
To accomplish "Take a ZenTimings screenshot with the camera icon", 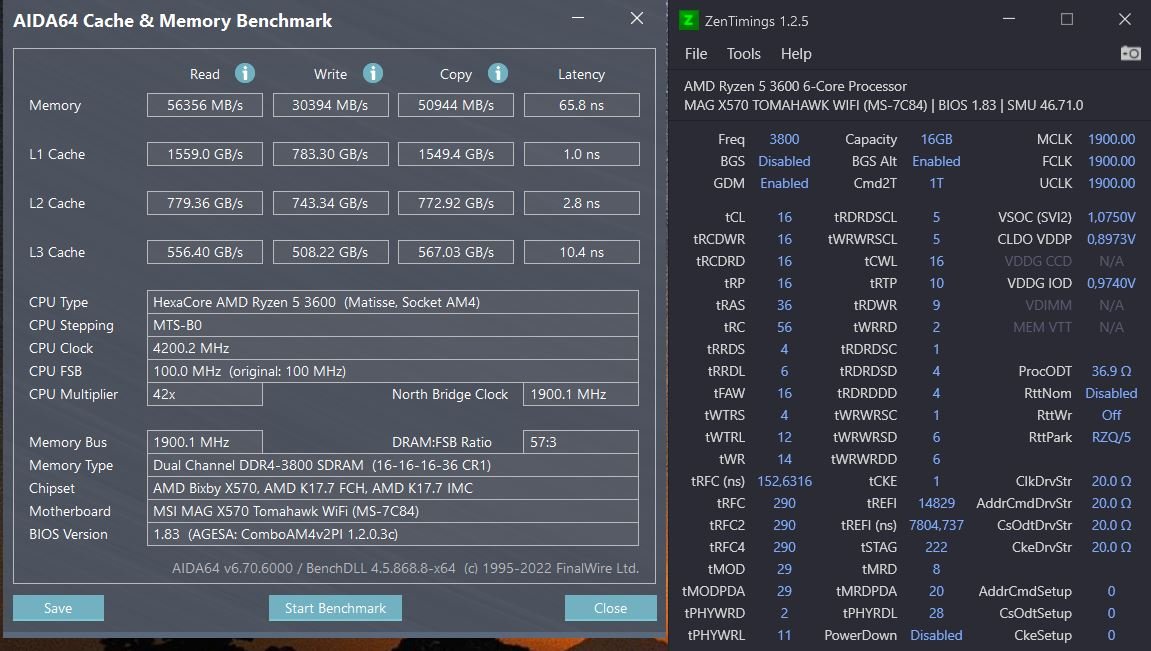I will 1130,54.
